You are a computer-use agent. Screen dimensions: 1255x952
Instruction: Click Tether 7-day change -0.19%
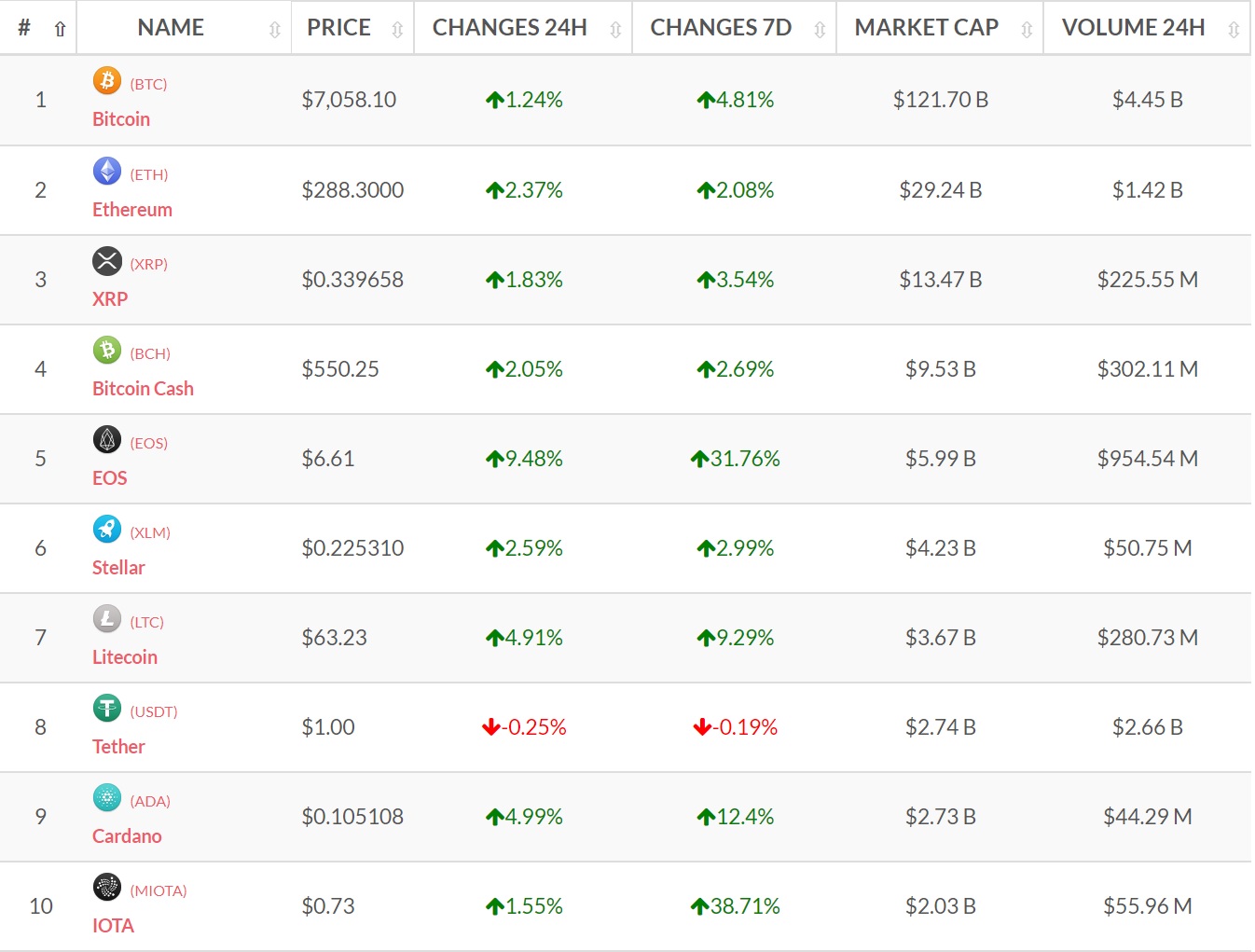pyautogui.click(x=735, y=727)
